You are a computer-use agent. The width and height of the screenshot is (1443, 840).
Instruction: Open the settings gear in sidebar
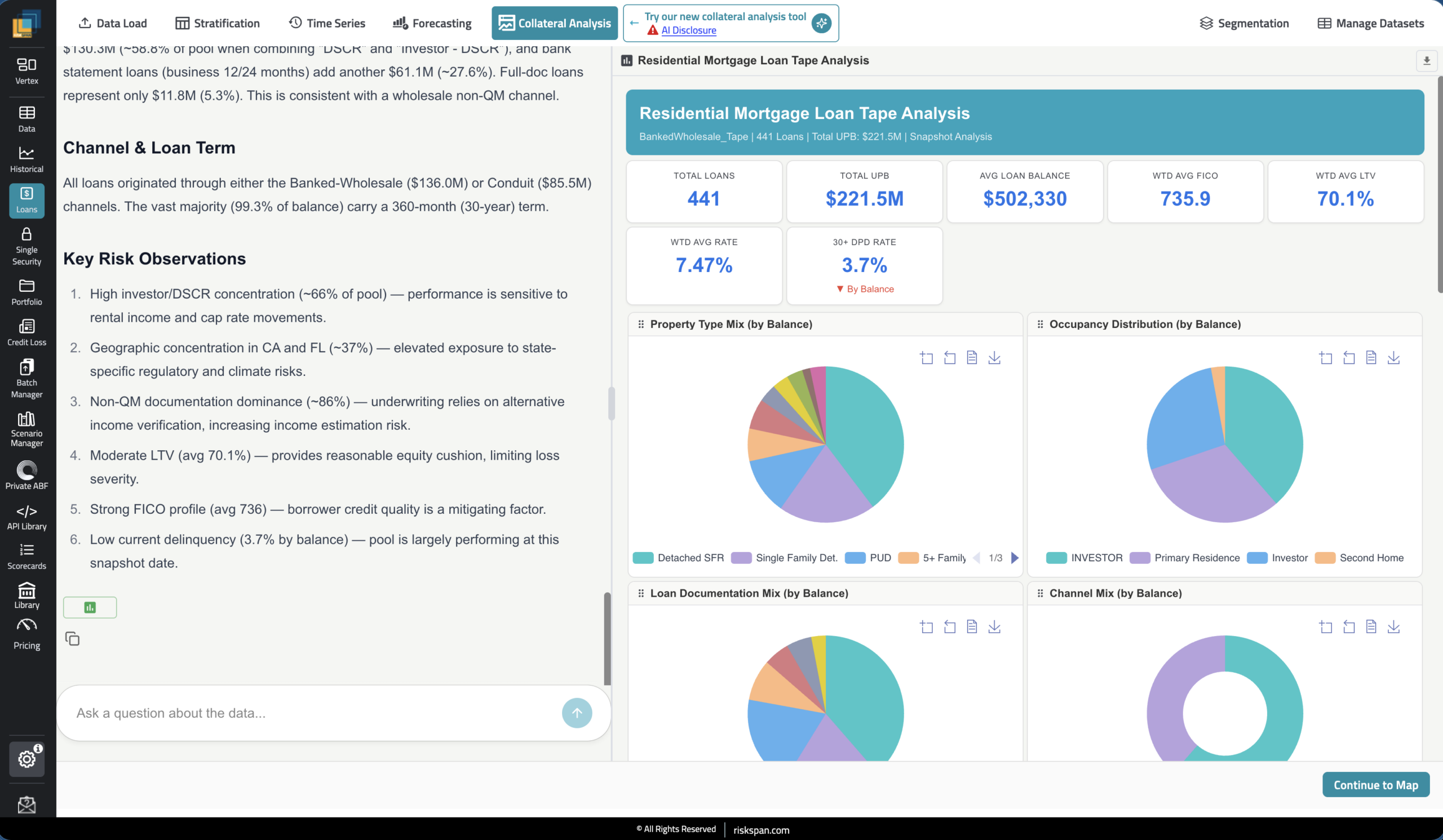pyautogui.click(x=26, y=759)
